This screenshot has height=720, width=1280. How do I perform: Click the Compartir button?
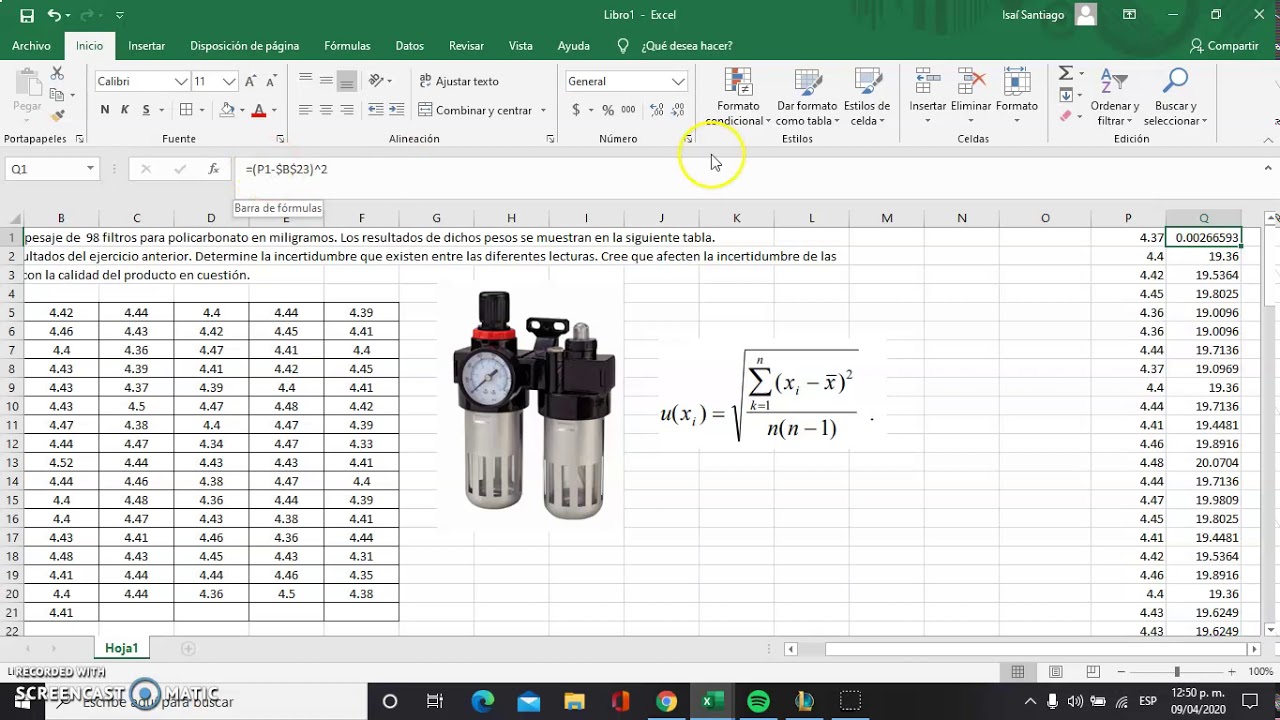pos(1224,46)
